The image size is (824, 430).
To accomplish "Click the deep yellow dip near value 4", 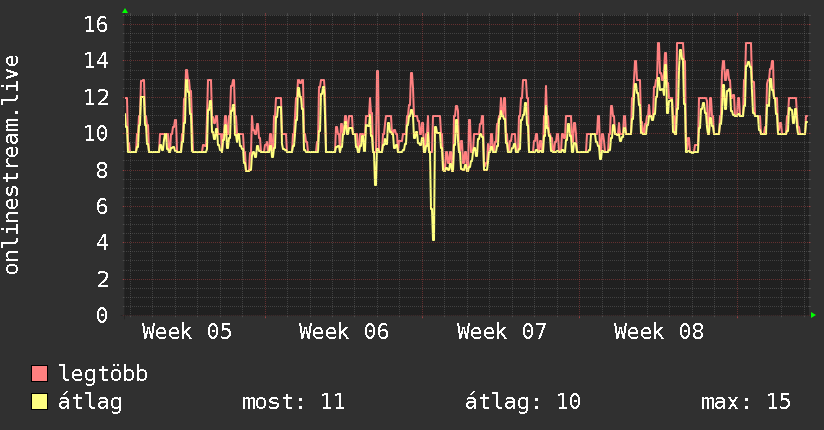I will (433, 238).
